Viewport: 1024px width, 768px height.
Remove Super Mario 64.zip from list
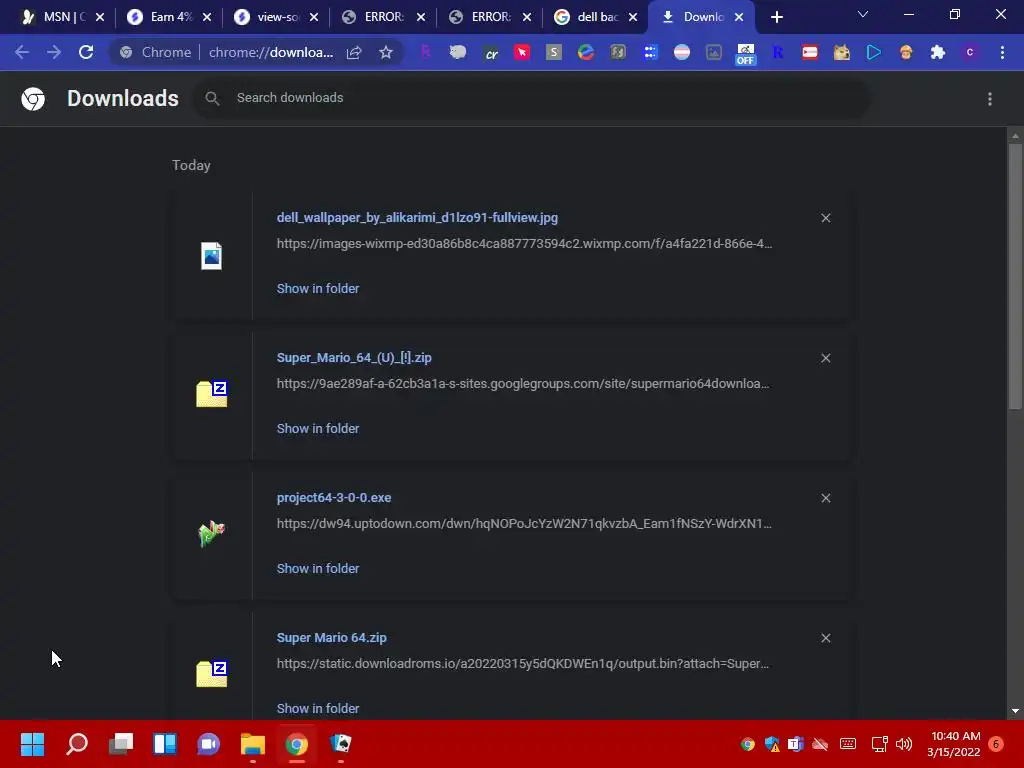point(825,638)
